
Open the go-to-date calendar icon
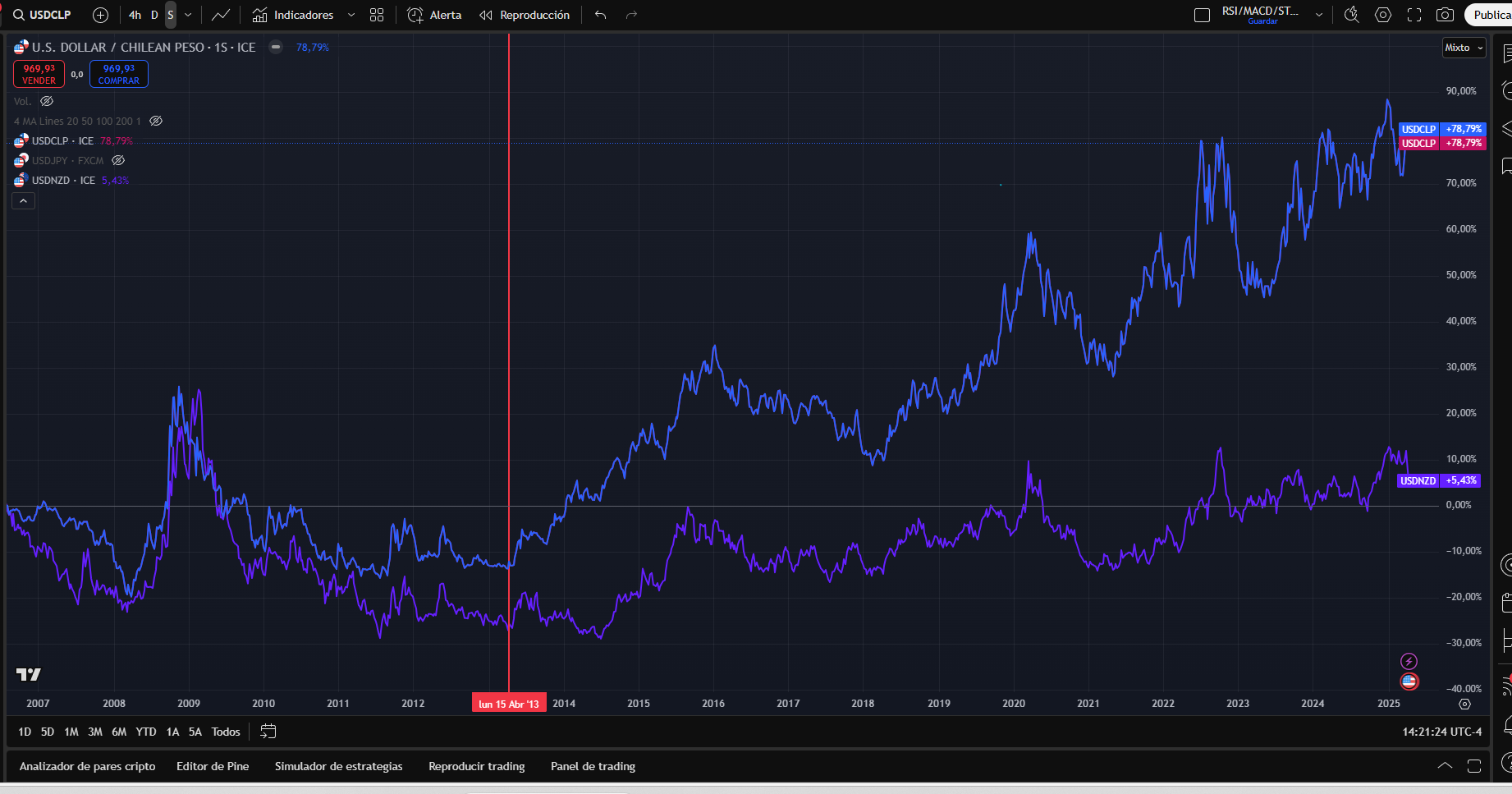(268, 732)
